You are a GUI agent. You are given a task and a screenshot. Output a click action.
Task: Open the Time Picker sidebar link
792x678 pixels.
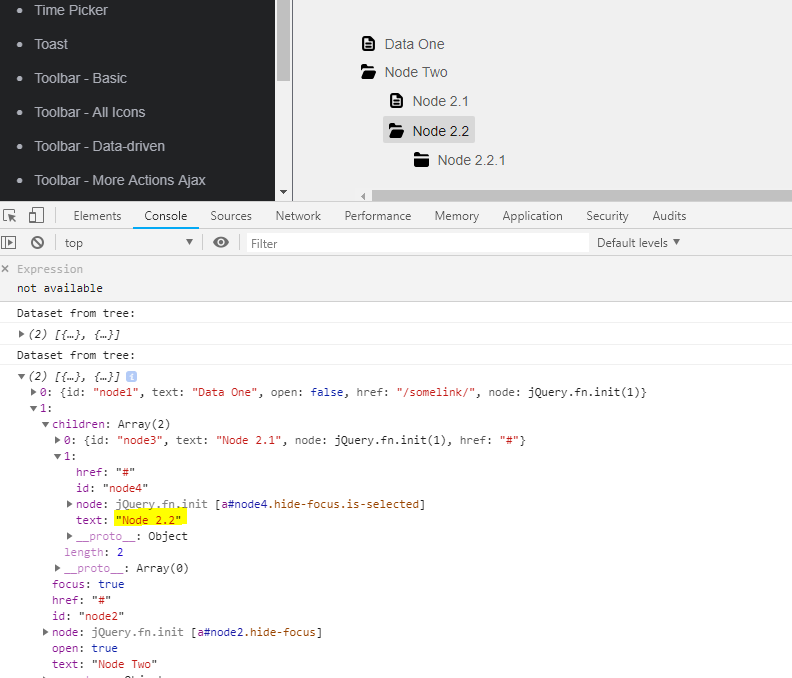coord(71,10)
